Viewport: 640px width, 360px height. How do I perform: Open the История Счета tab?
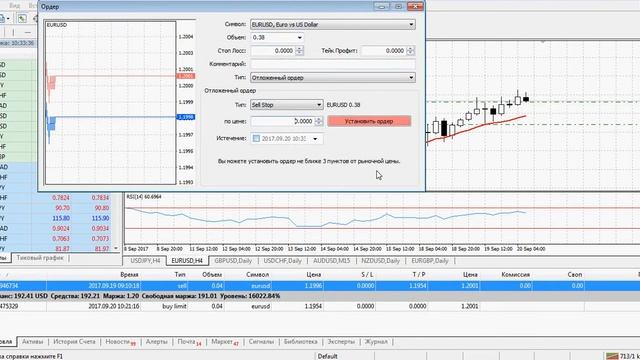point(74,342)
